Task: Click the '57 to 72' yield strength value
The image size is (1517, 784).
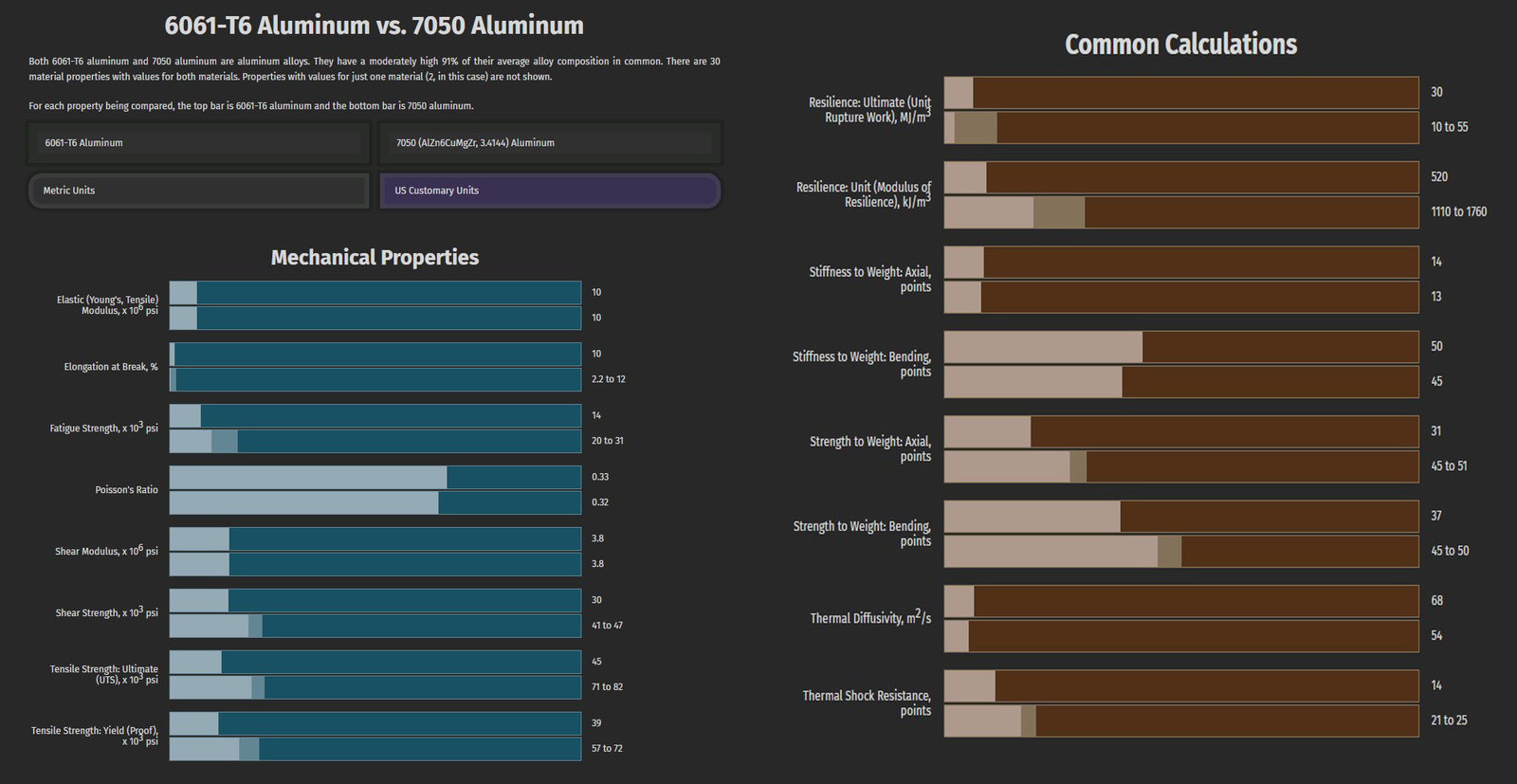Action: pos(608,749)
